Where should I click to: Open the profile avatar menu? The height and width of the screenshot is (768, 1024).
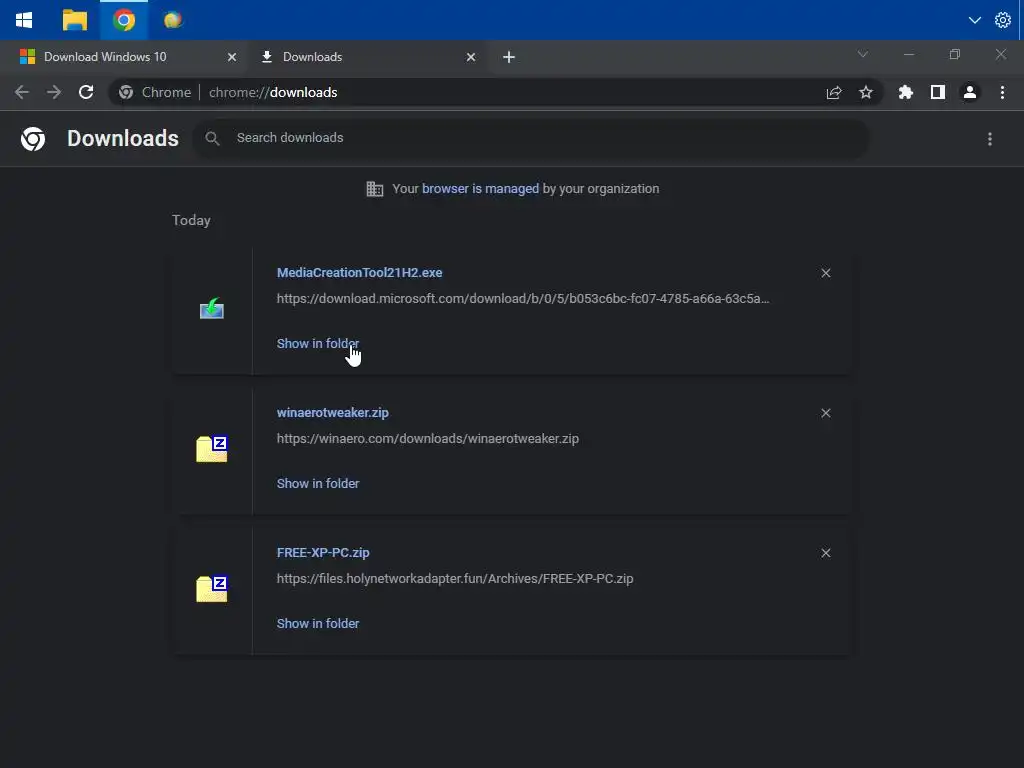(x=970, y=93)
